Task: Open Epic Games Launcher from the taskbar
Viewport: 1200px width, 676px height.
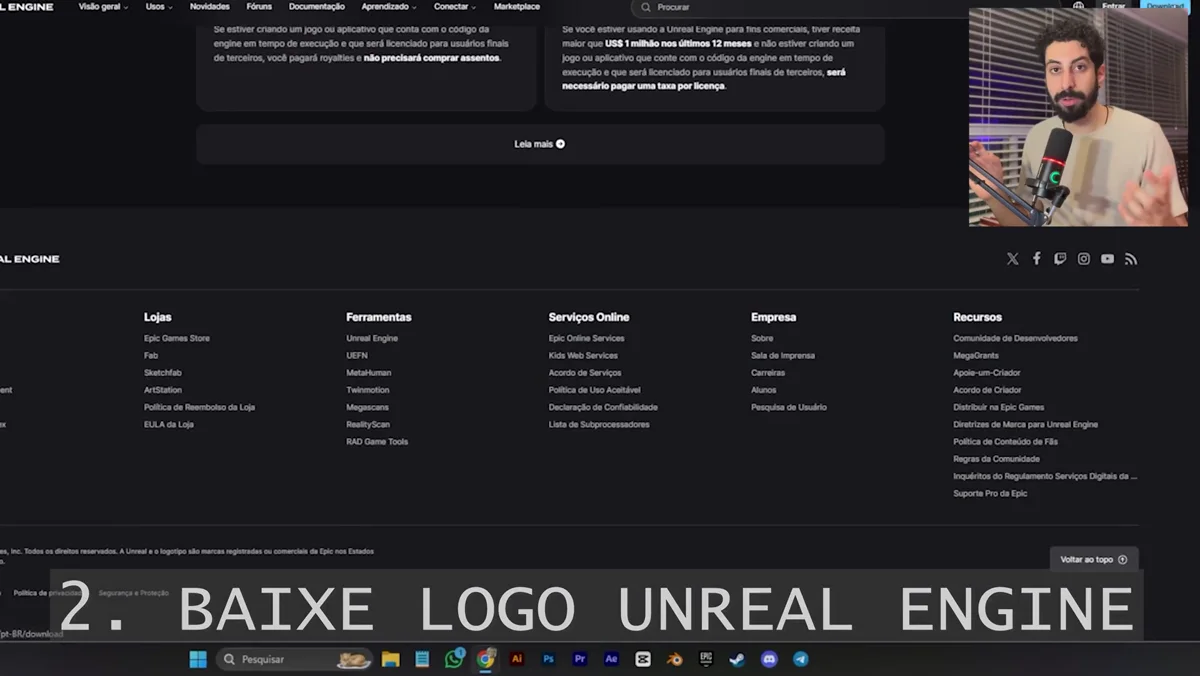Action: point(705,659)
